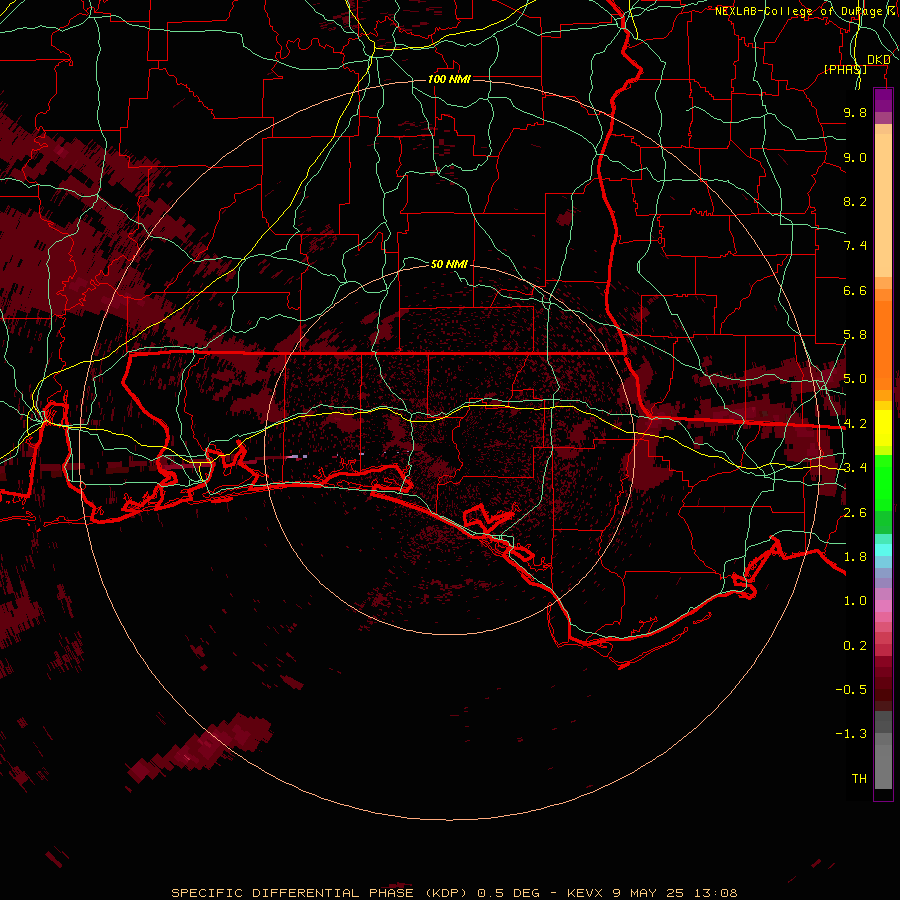Pick the 2.6 legend value
This screenshot has height=900, width=900.
[x=855, y=513]
